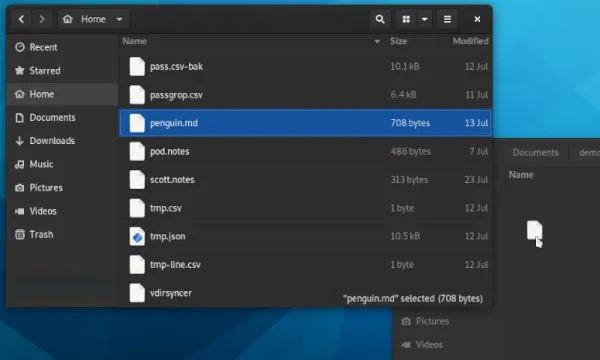This screenshot has height=360, width=600.
Task: Click the 10.5 kB size cell
Action: 405,236
